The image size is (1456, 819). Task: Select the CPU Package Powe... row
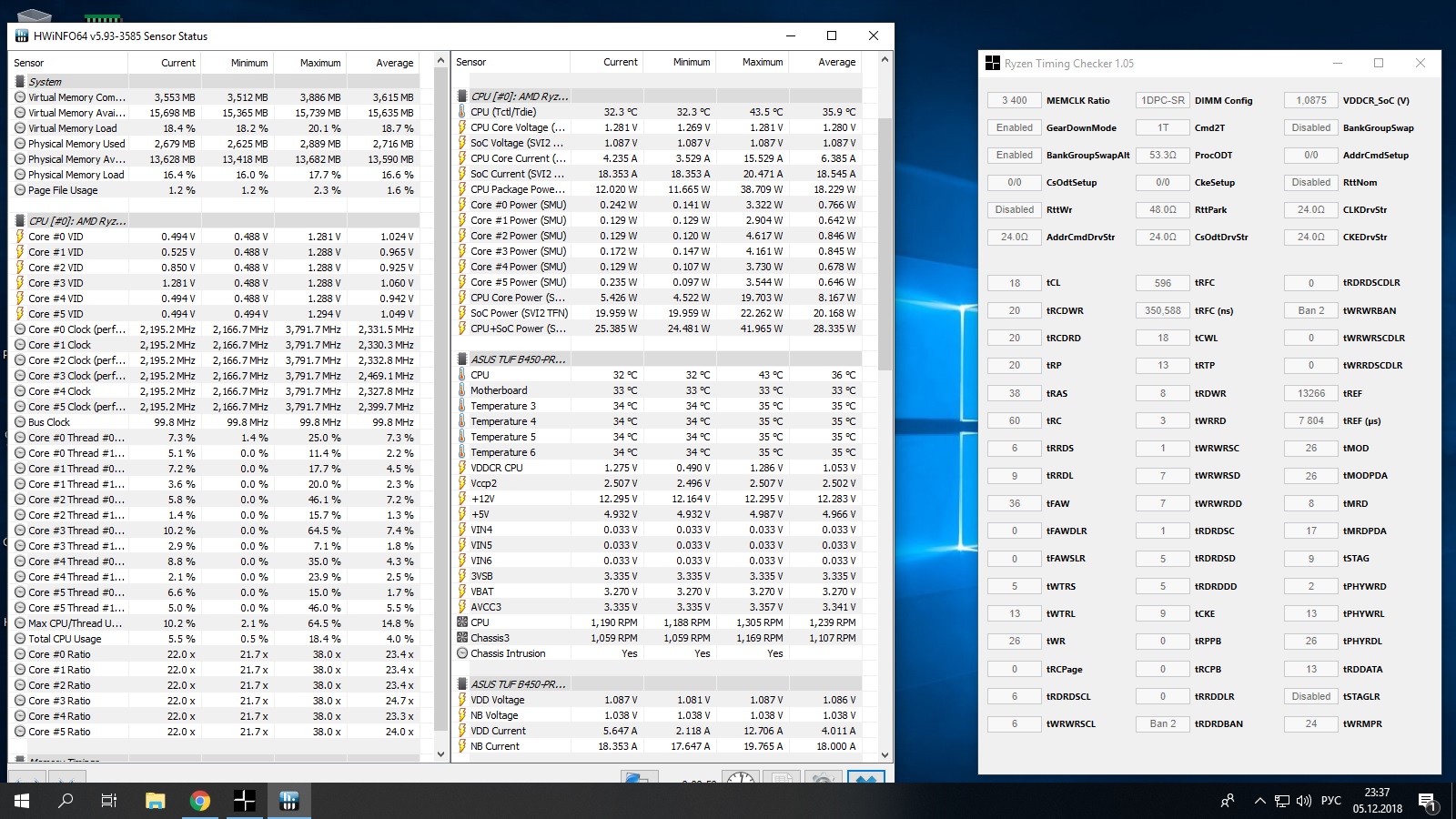[657, 189]
